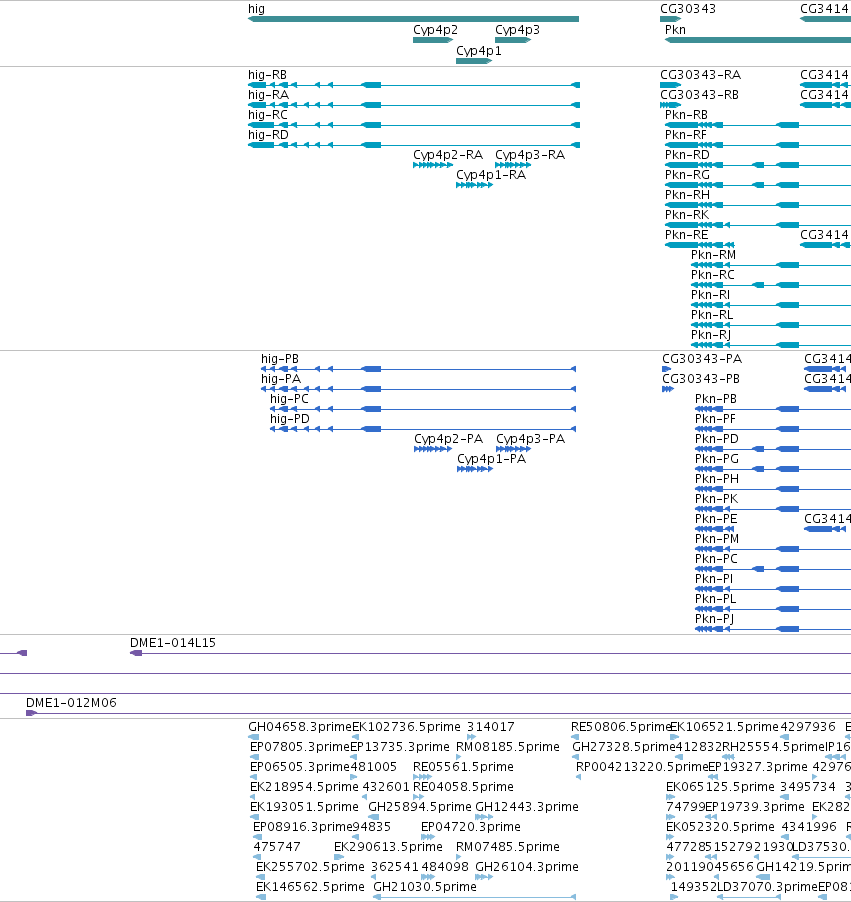Select the Cyp4p3-RA transcript label
The image size is (851, 902).
tap(530, 155)
